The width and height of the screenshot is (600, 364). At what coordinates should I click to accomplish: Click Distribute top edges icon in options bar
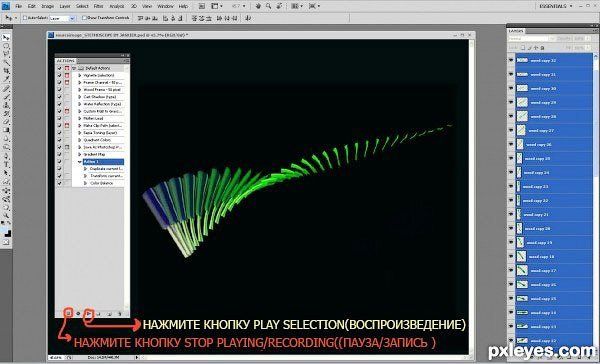[x=194, y=18]
